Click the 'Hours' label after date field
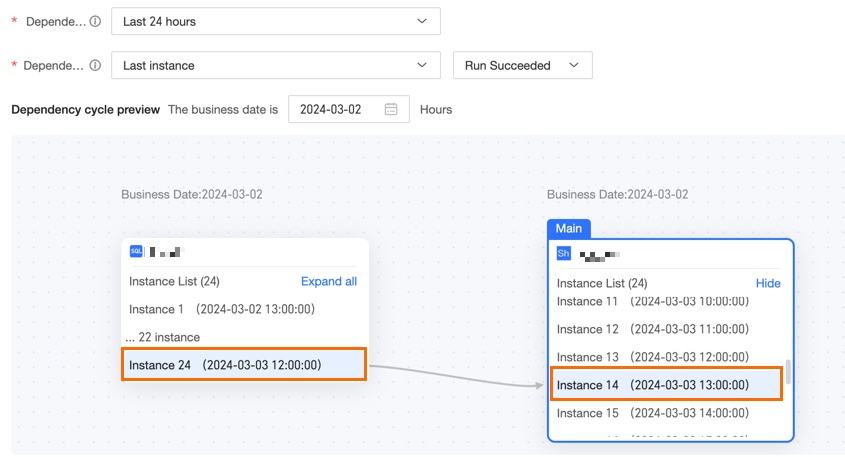The height and width of the screenshot is (457, 845). pos(436,109)
